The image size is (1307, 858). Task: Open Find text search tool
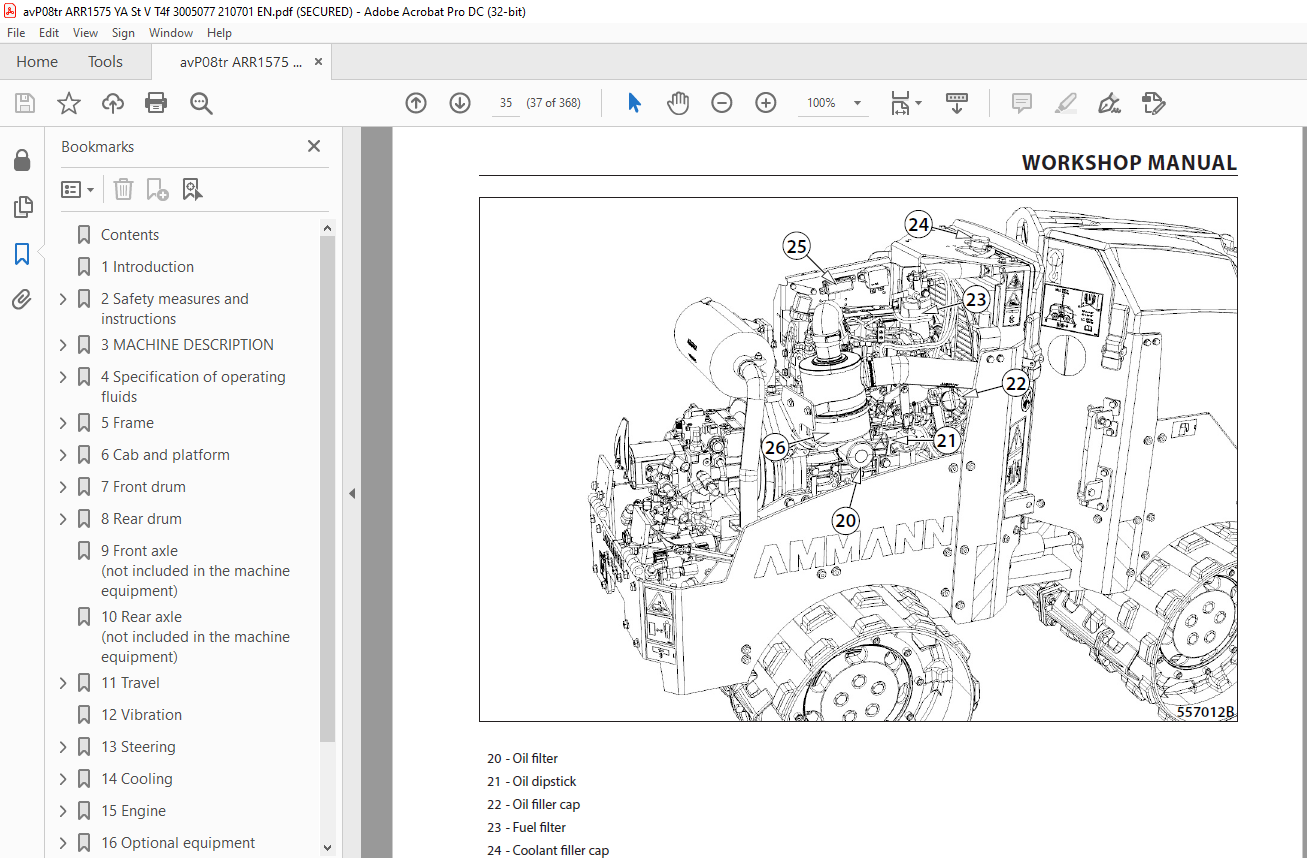click(201, 103)
